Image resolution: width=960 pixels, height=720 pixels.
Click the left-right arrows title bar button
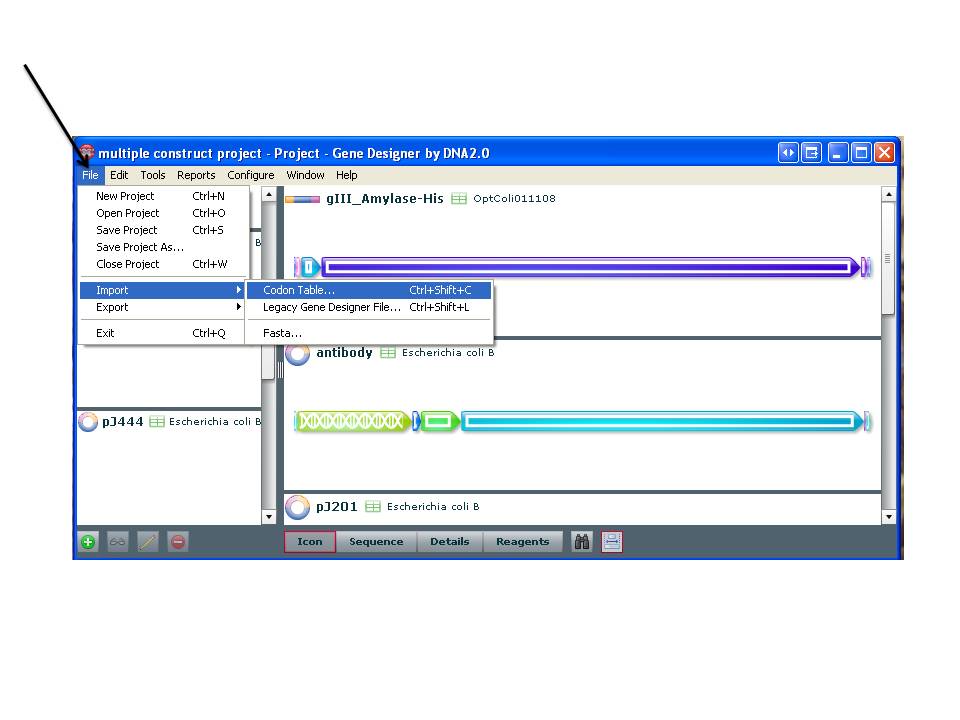pos(788,152)
